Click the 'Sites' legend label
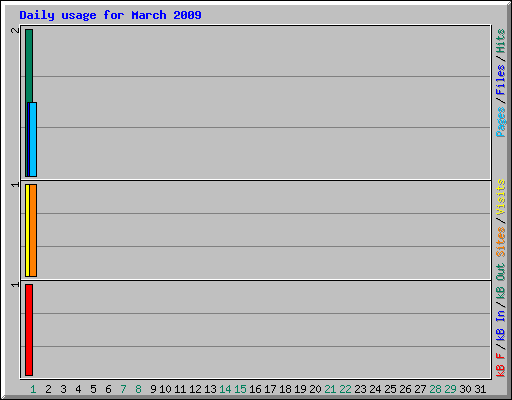 pos(500,242)
